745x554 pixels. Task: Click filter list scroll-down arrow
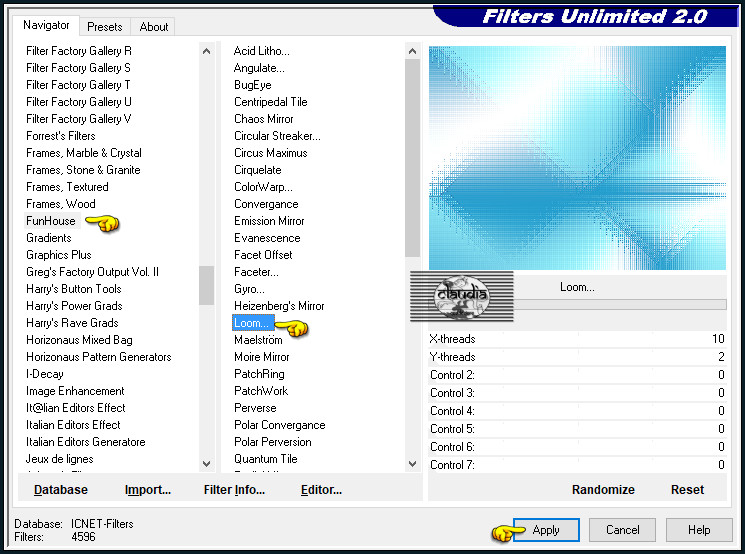pos(412,464)
